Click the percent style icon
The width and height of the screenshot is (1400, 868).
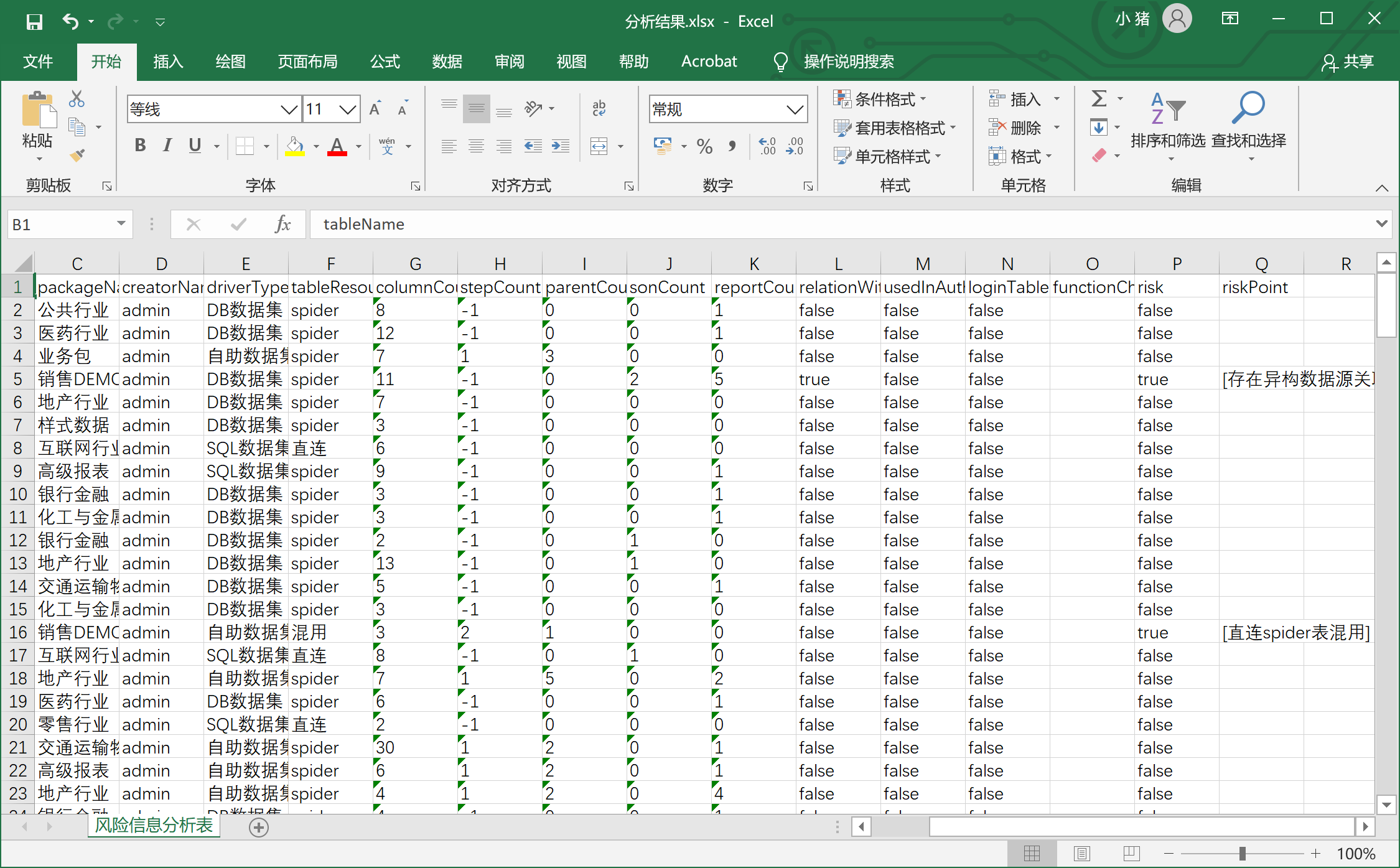click(x=704, y=146)
